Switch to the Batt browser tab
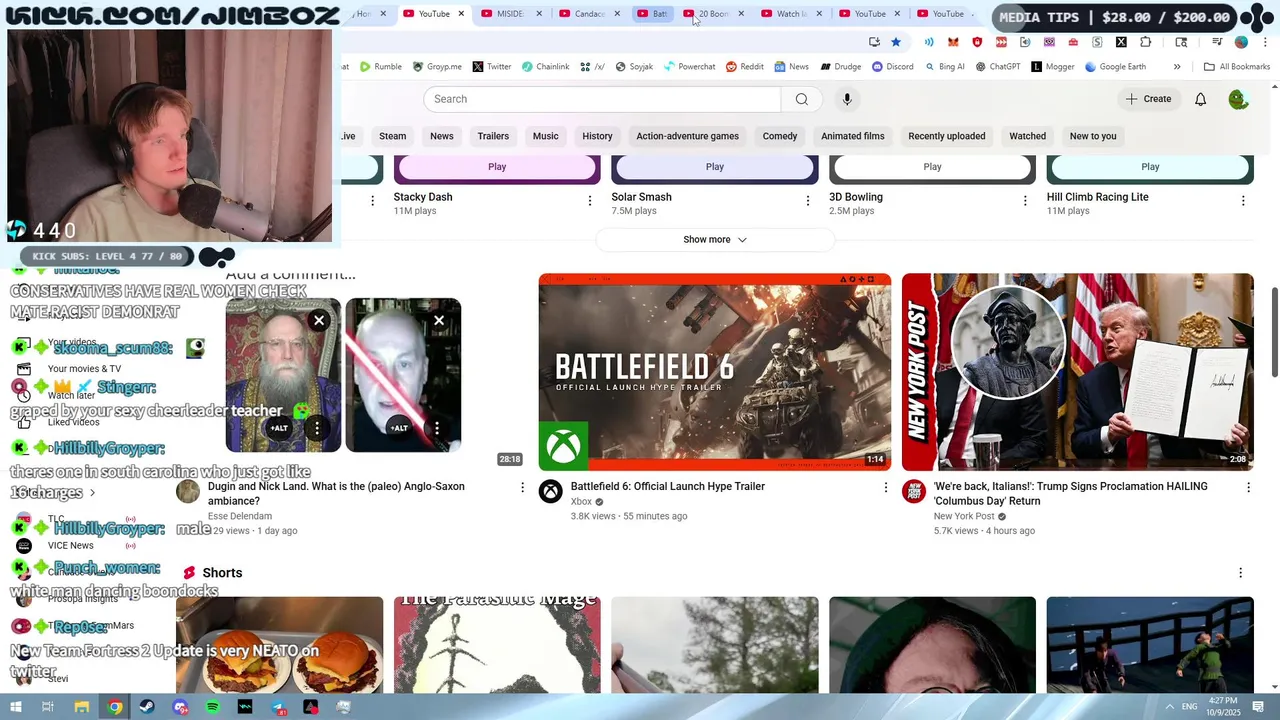Screen dimensions: 1280x720 653,14
